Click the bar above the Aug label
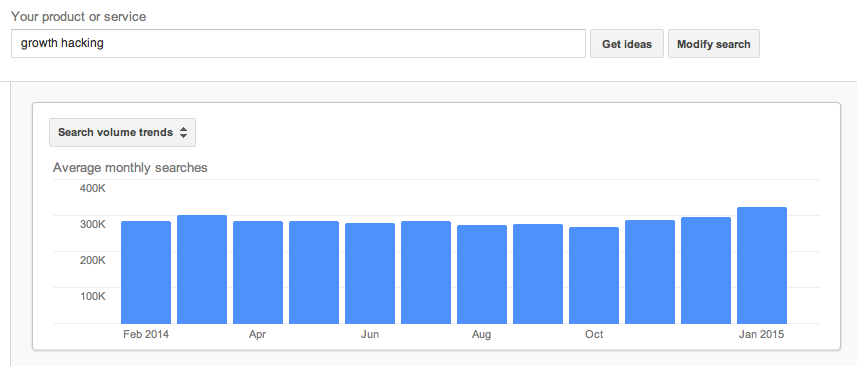 pyautogui.click(x=482, y=274)
